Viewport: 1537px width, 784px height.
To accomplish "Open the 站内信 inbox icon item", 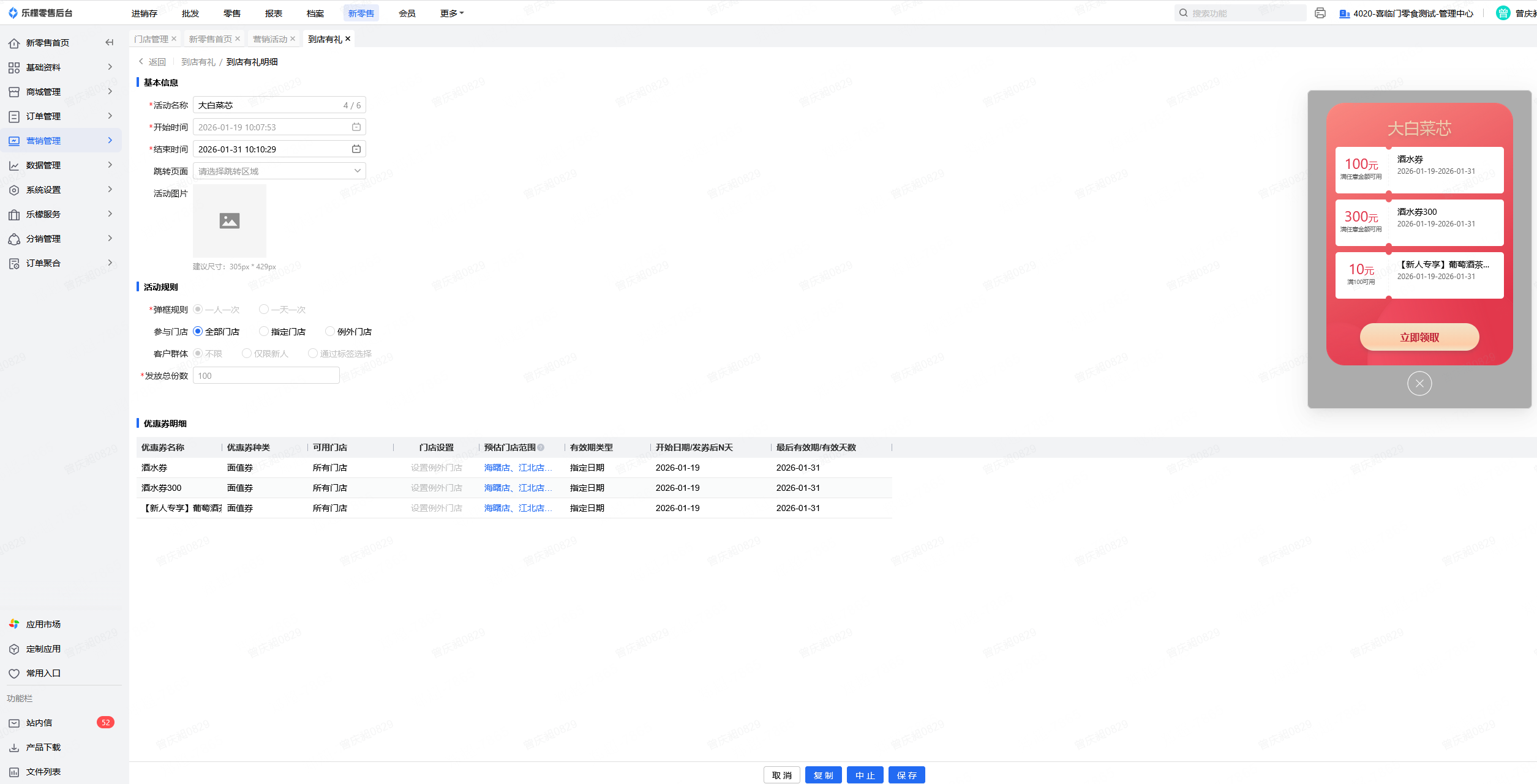I will point(14,723).
